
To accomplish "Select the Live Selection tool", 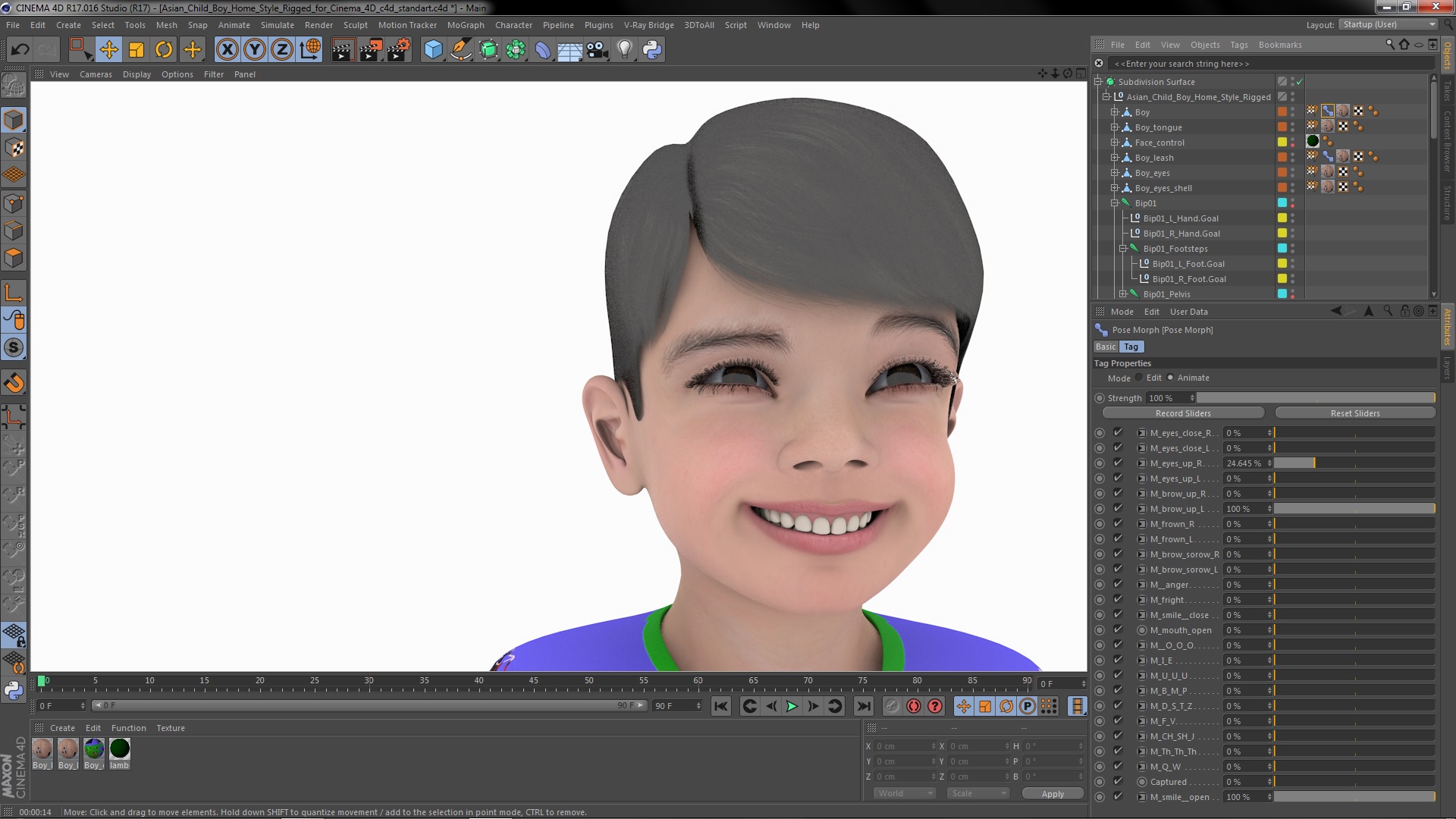I will point(80,50).
